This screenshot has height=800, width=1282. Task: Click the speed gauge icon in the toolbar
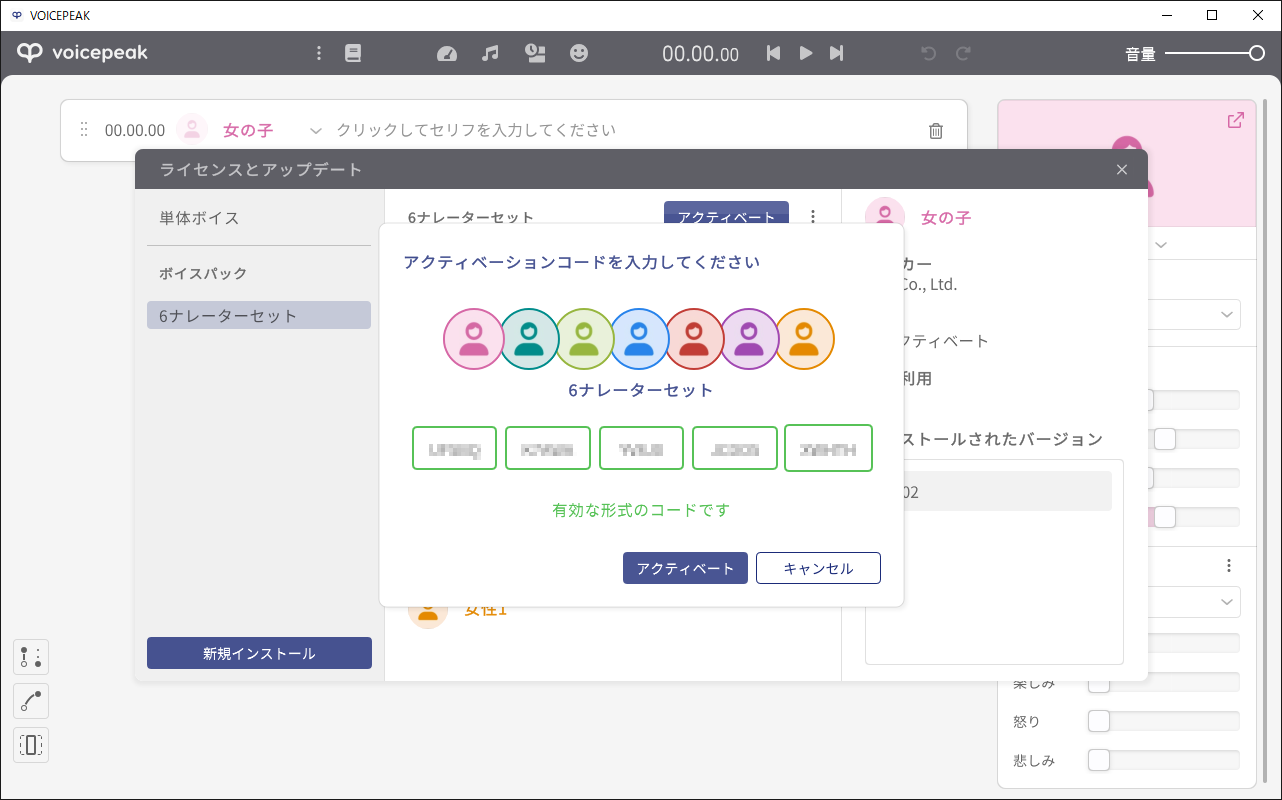447,52
